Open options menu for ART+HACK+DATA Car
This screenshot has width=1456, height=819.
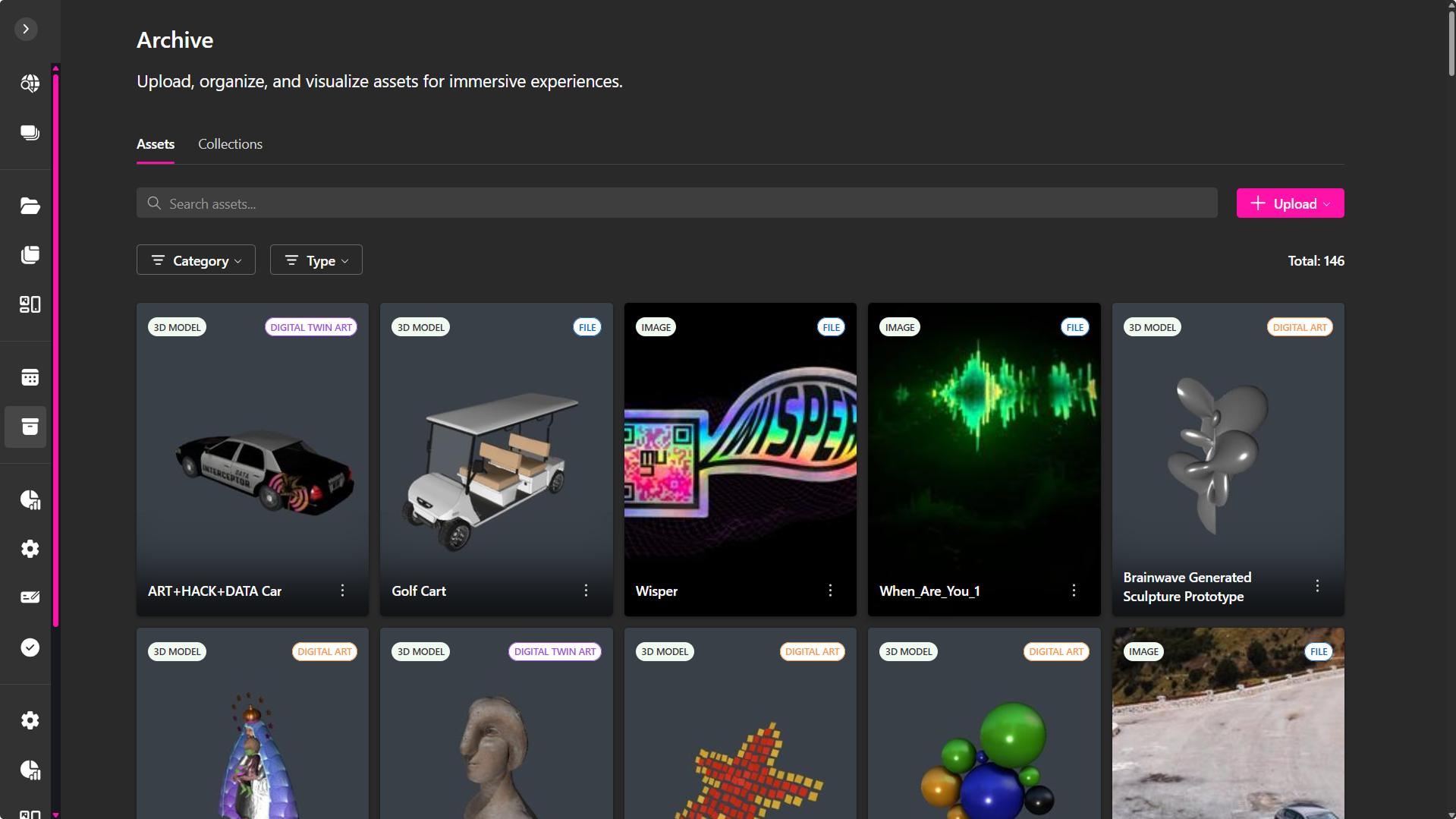tap(342, 591)
